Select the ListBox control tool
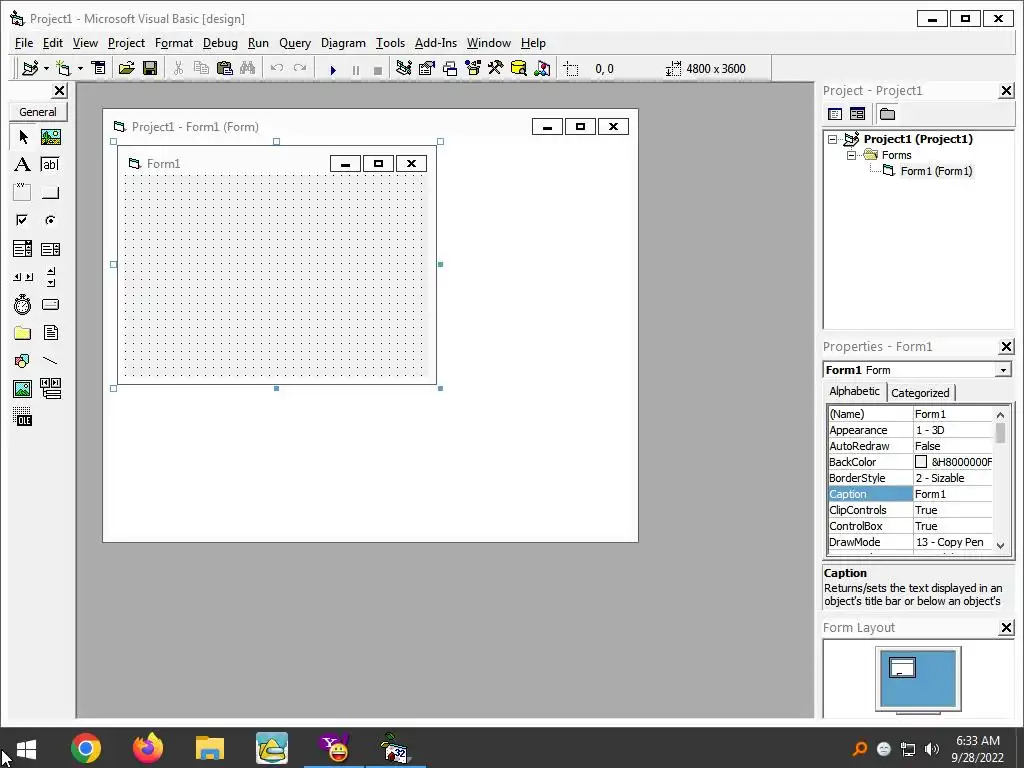The height and width of the screenshot is (768, 1024). (50, 249)
